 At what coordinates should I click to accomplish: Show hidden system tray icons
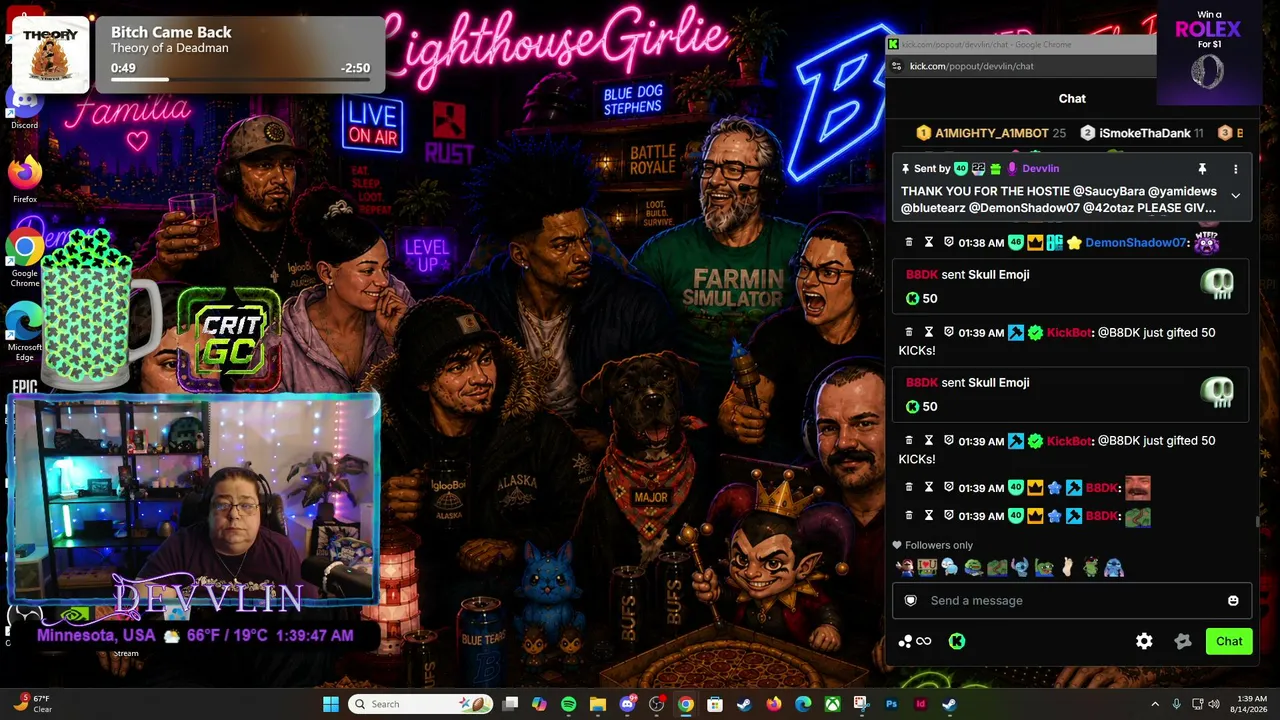point(1155,704)
